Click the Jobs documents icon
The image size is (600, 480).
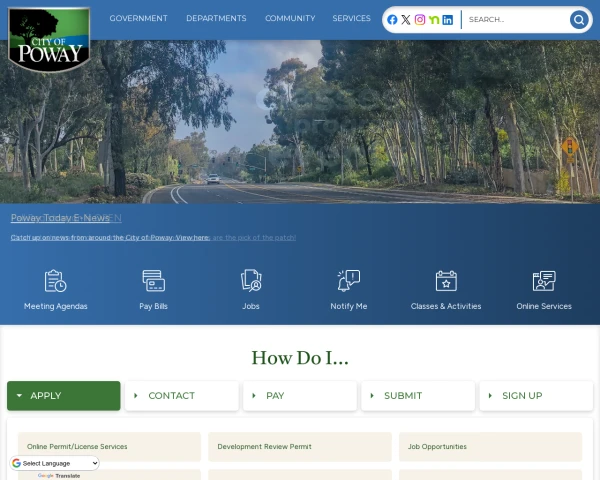click(x=251, y=281)
